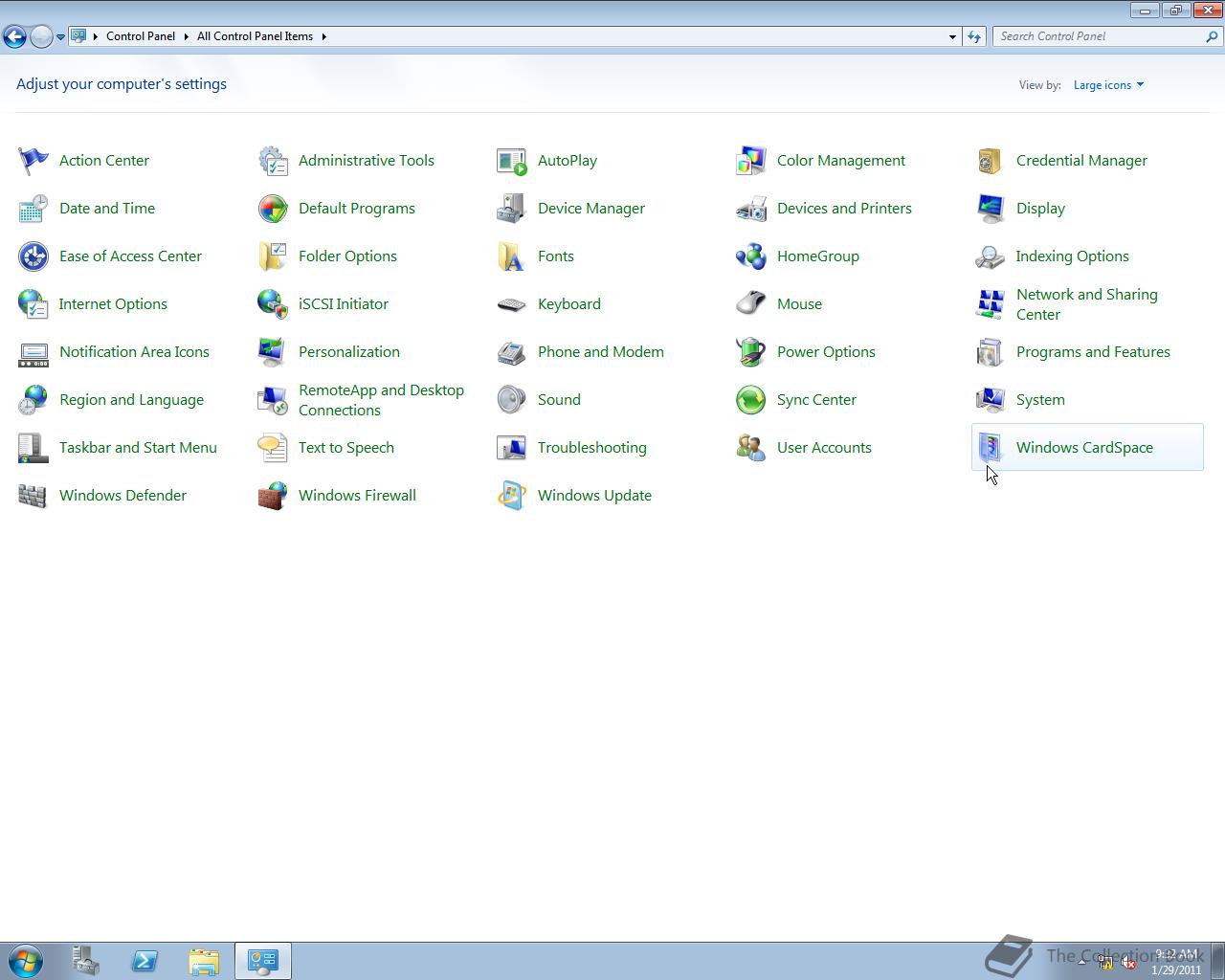Screen dimensions: 1225x980
Task: Open the Windows Defender icon
Action: (33, 496)
